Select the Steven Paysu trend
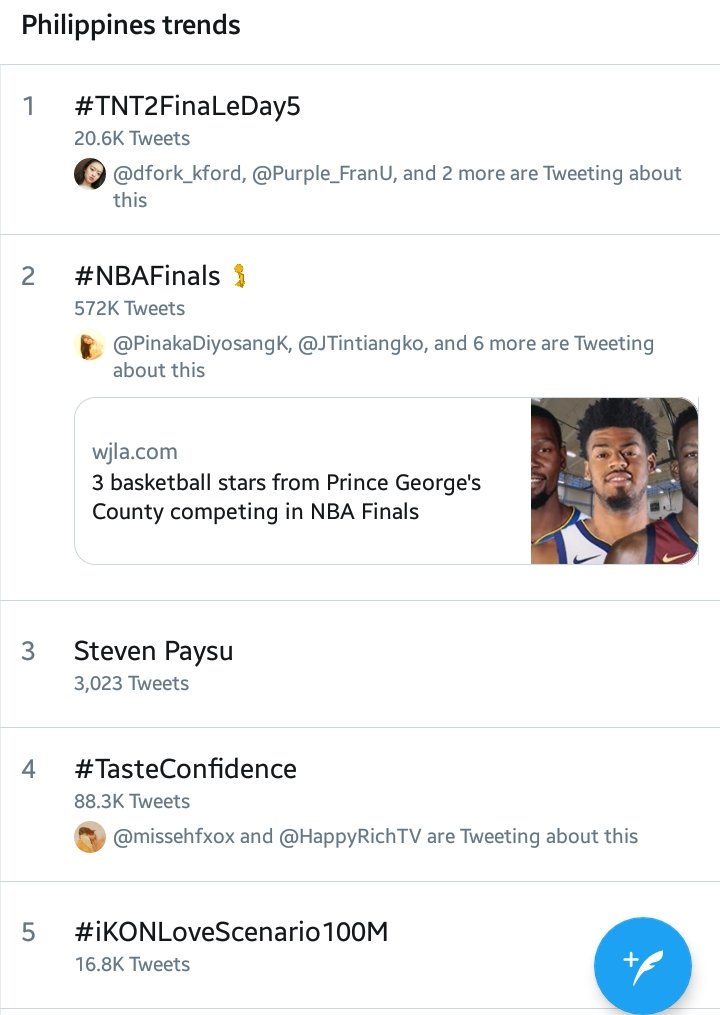The height and width of the screenshot is (1015, 720). pyautogui.click(x=153, y=651)
